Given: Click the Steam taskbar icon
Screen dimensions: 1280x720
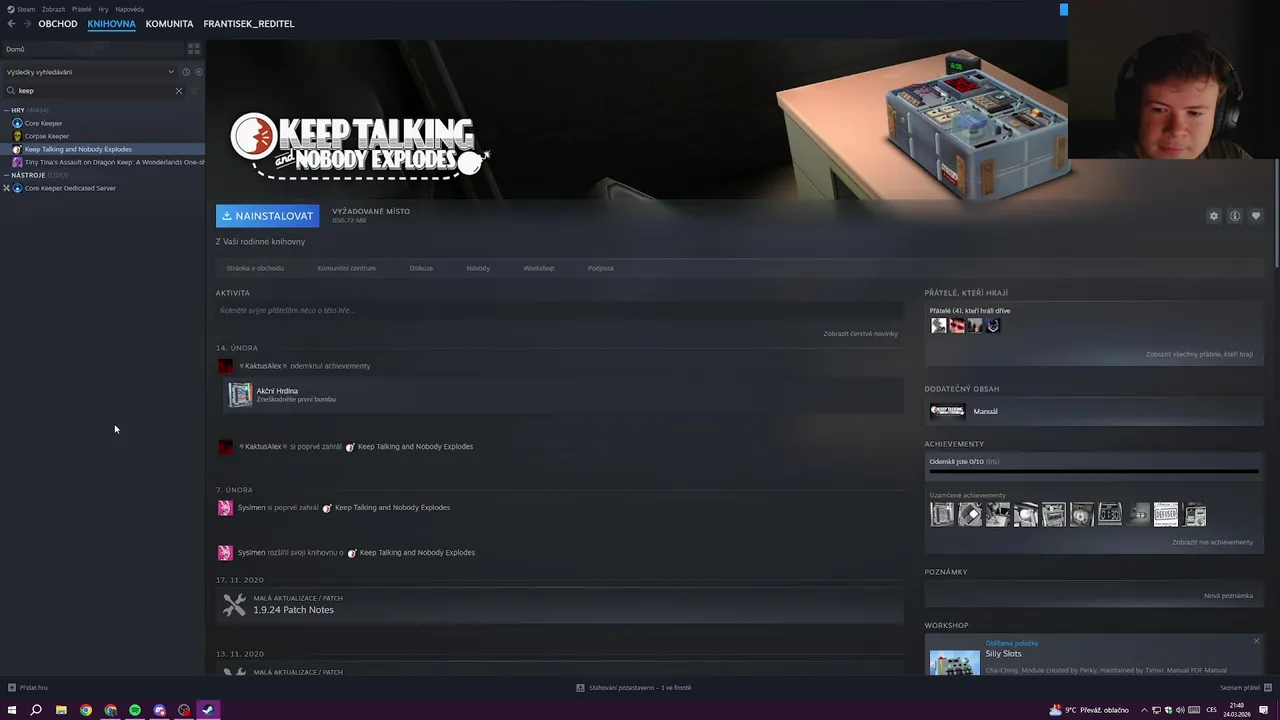Looking at the screenshot, I should point(208,710).
